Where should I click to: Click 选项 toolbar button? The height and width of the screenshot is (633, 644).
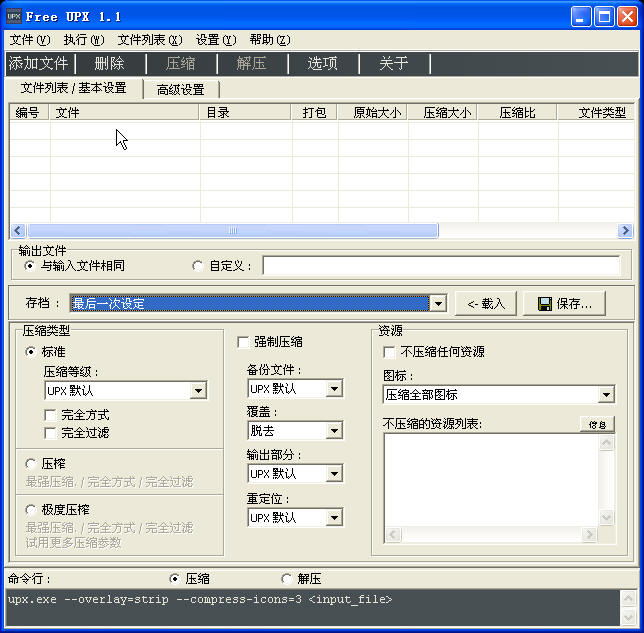point(323,64)
